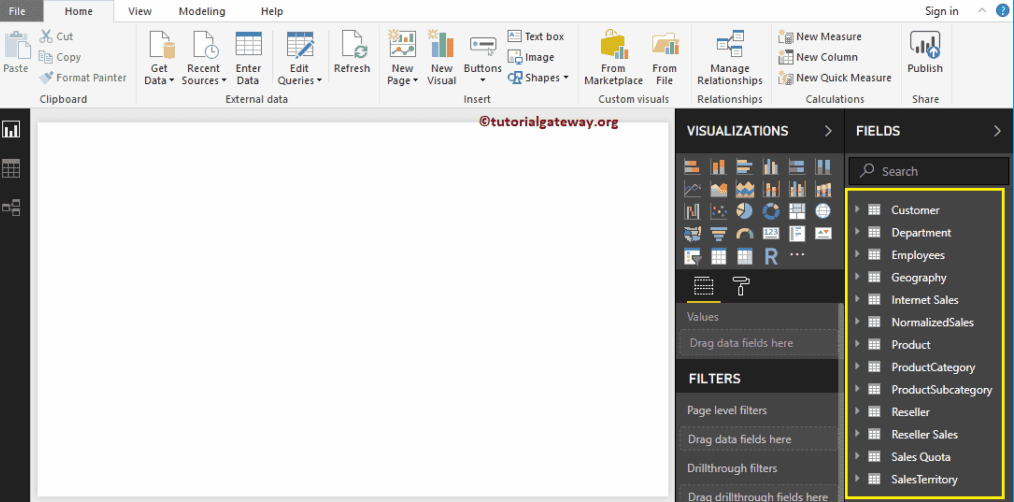
Task: Open Relationships view from left sidebar
Action: (11, 208)
